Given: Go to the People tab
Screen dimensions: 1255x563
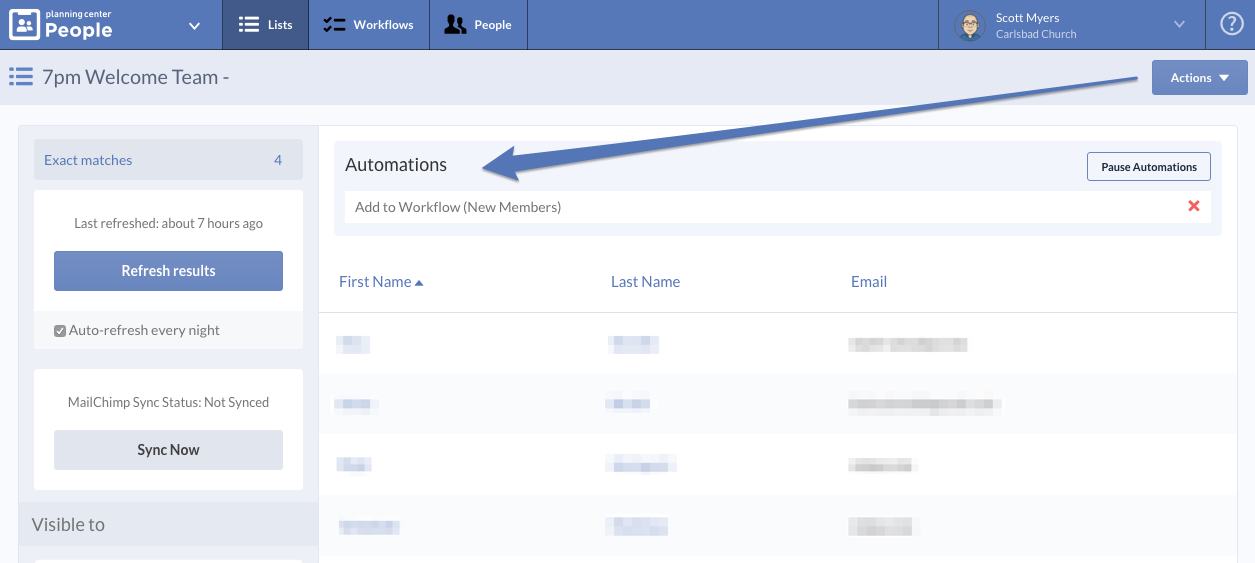Looking at the screenshot, I should pos(478,25).
